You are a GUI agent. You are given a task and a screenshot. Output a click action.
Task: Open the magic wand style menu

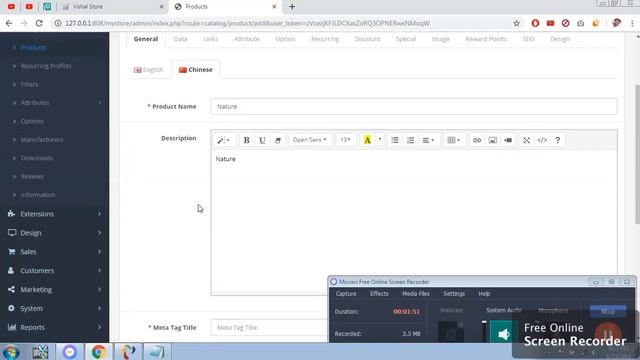point(223,140)
